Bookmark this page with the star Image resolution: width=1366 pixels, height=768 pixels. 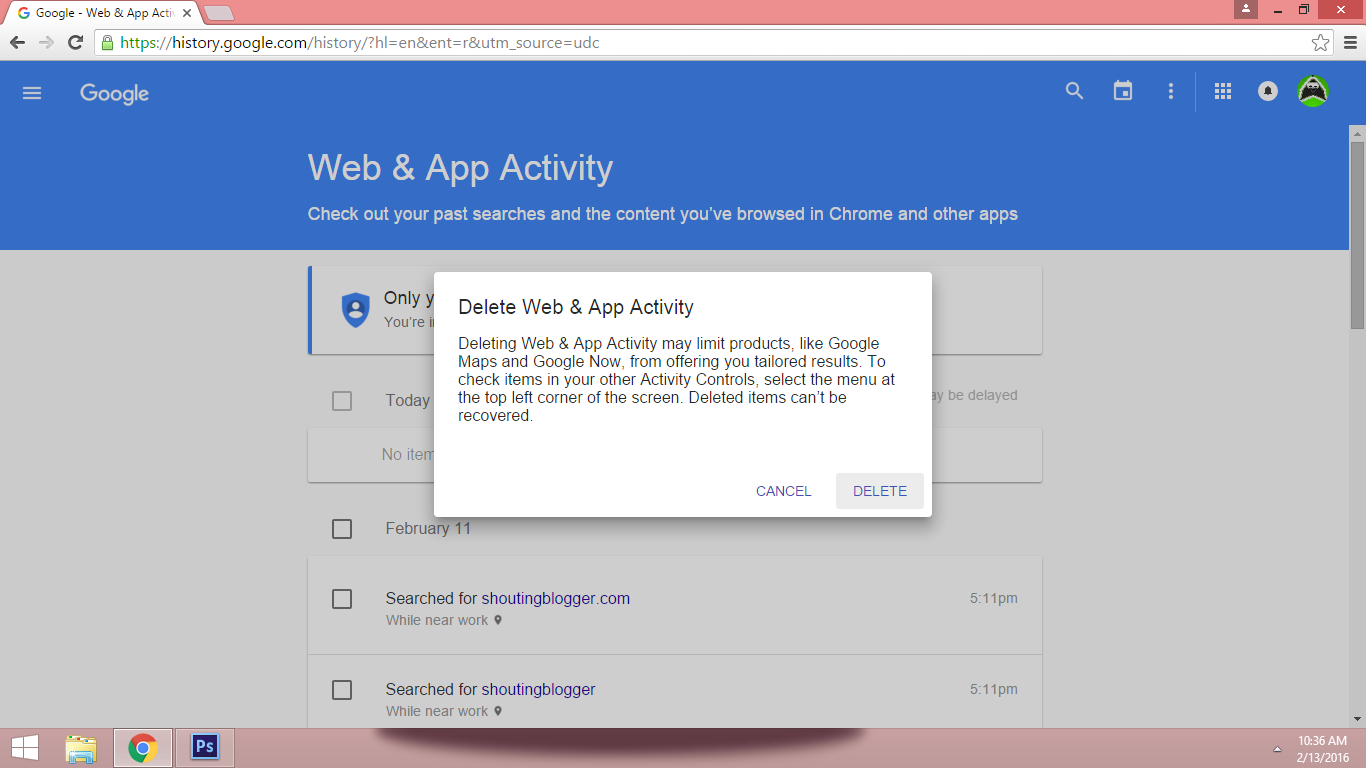tap(1321, 42)
